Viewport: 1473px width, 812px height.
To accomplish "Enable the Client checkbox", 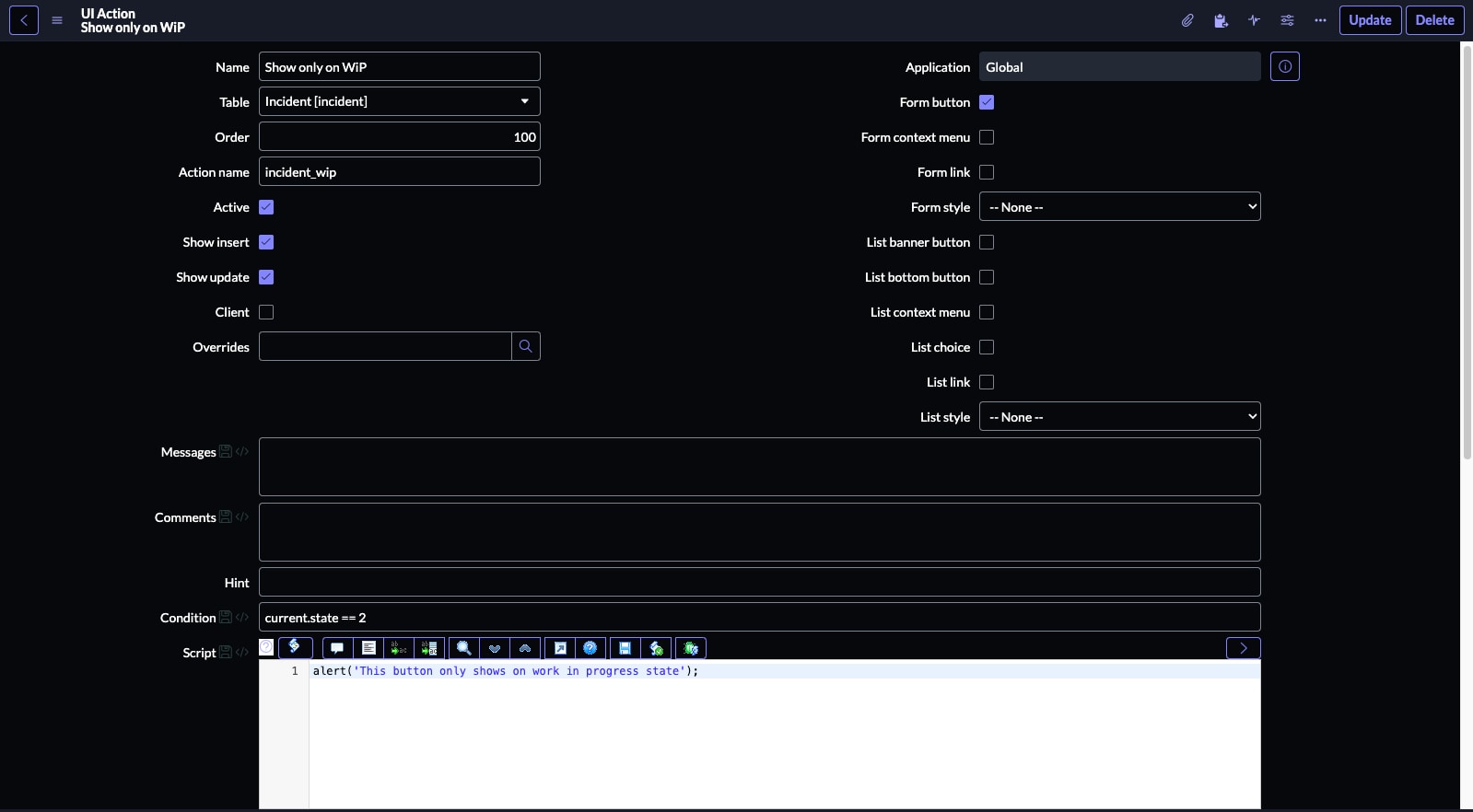I will coord(266,312).
